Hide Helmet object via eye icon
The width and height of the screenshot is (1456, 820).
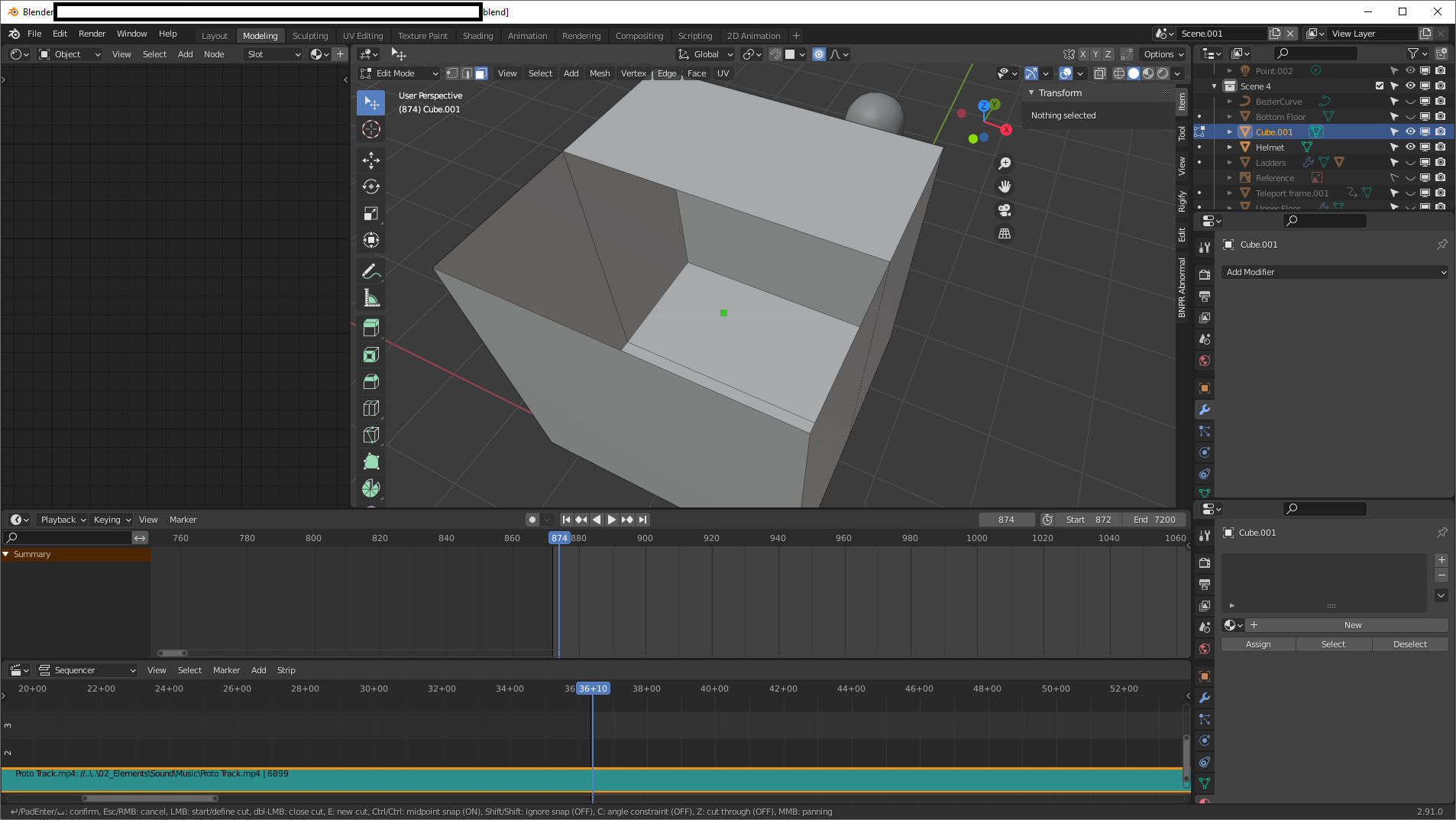click(x=1410, y=147)
